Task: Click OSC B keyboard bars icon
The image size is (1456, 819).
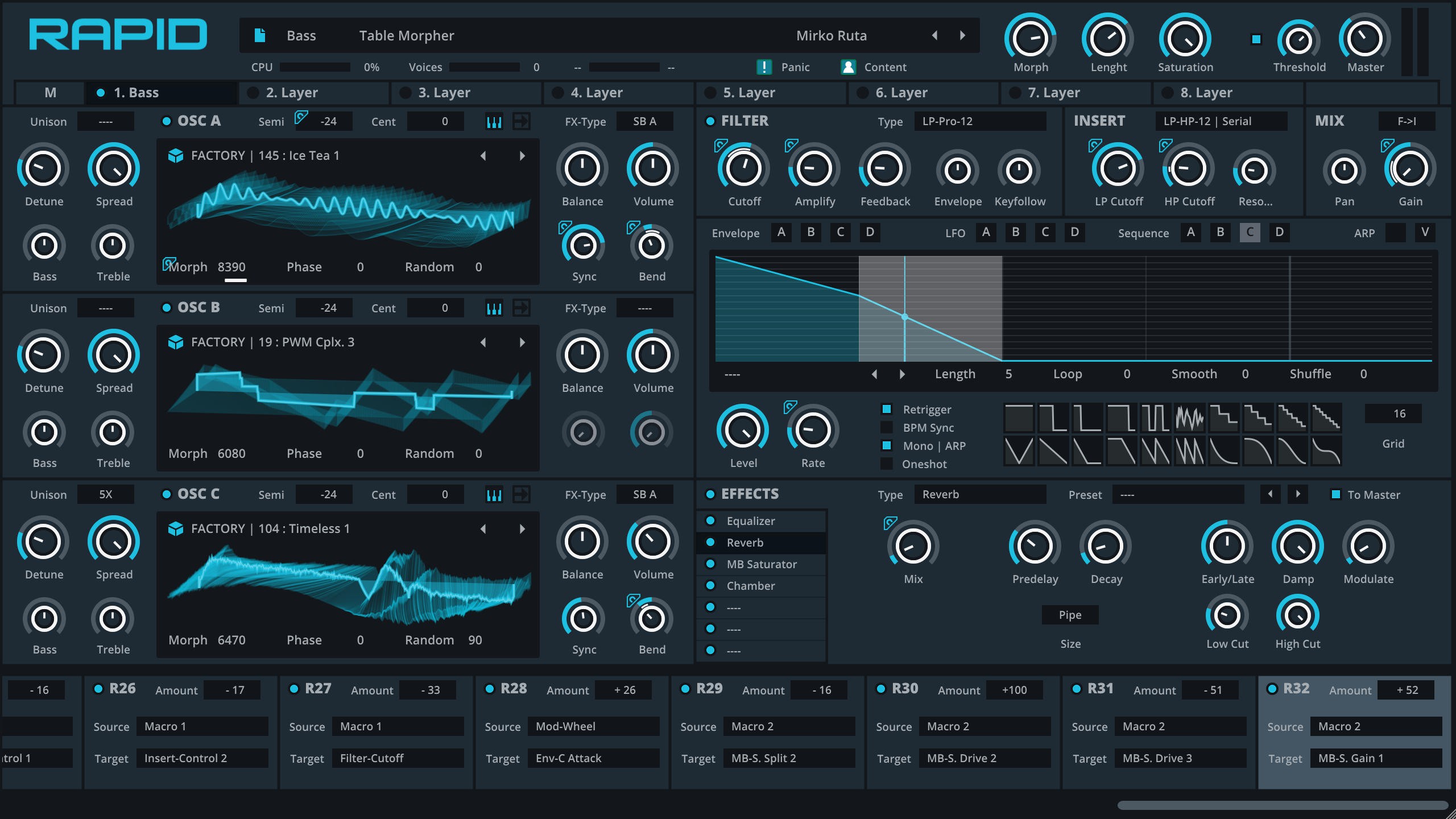Action: click(x=494, y=308)
